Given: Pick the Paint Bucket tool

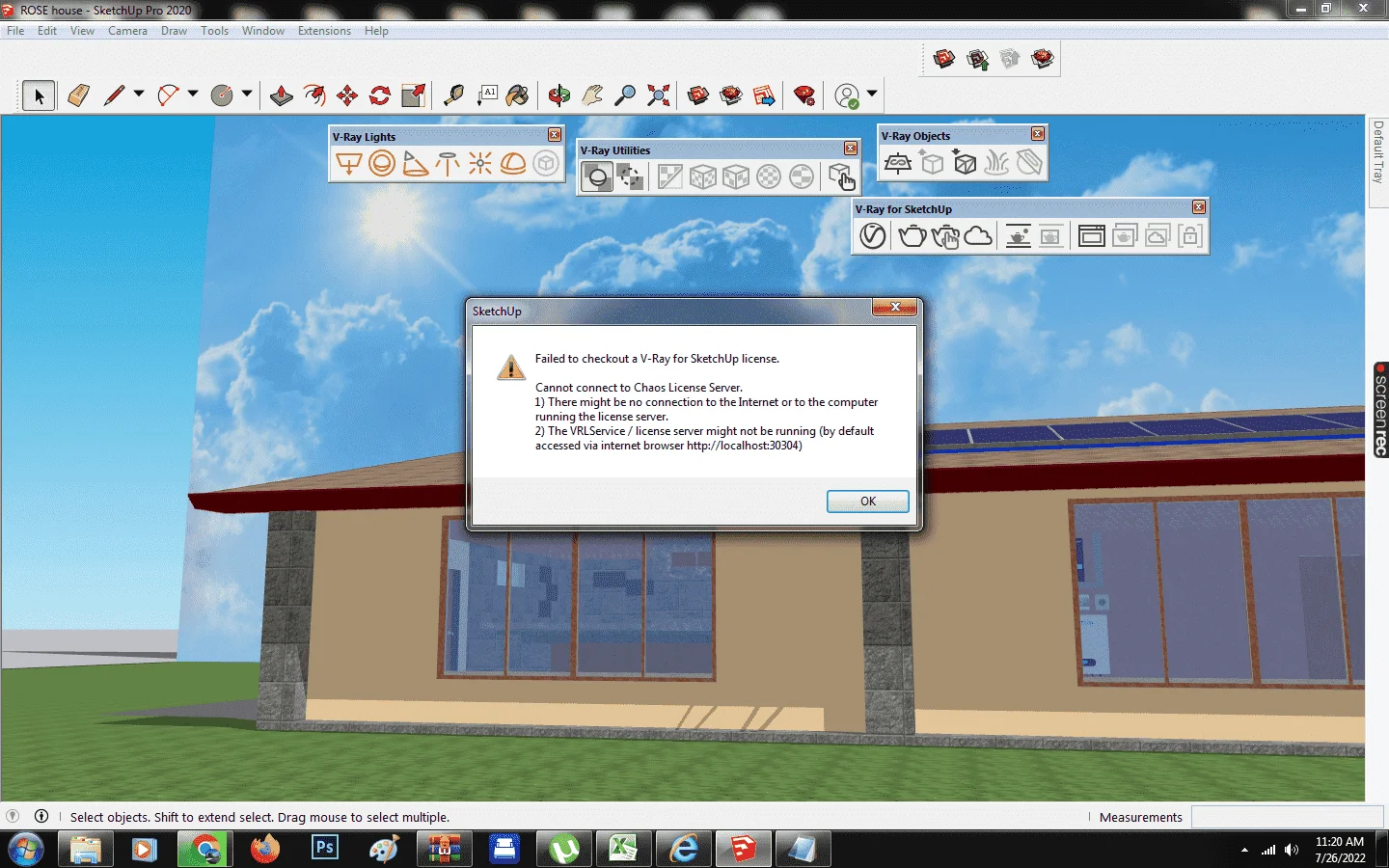Looking at the screenshot, I should click(518, 95).
